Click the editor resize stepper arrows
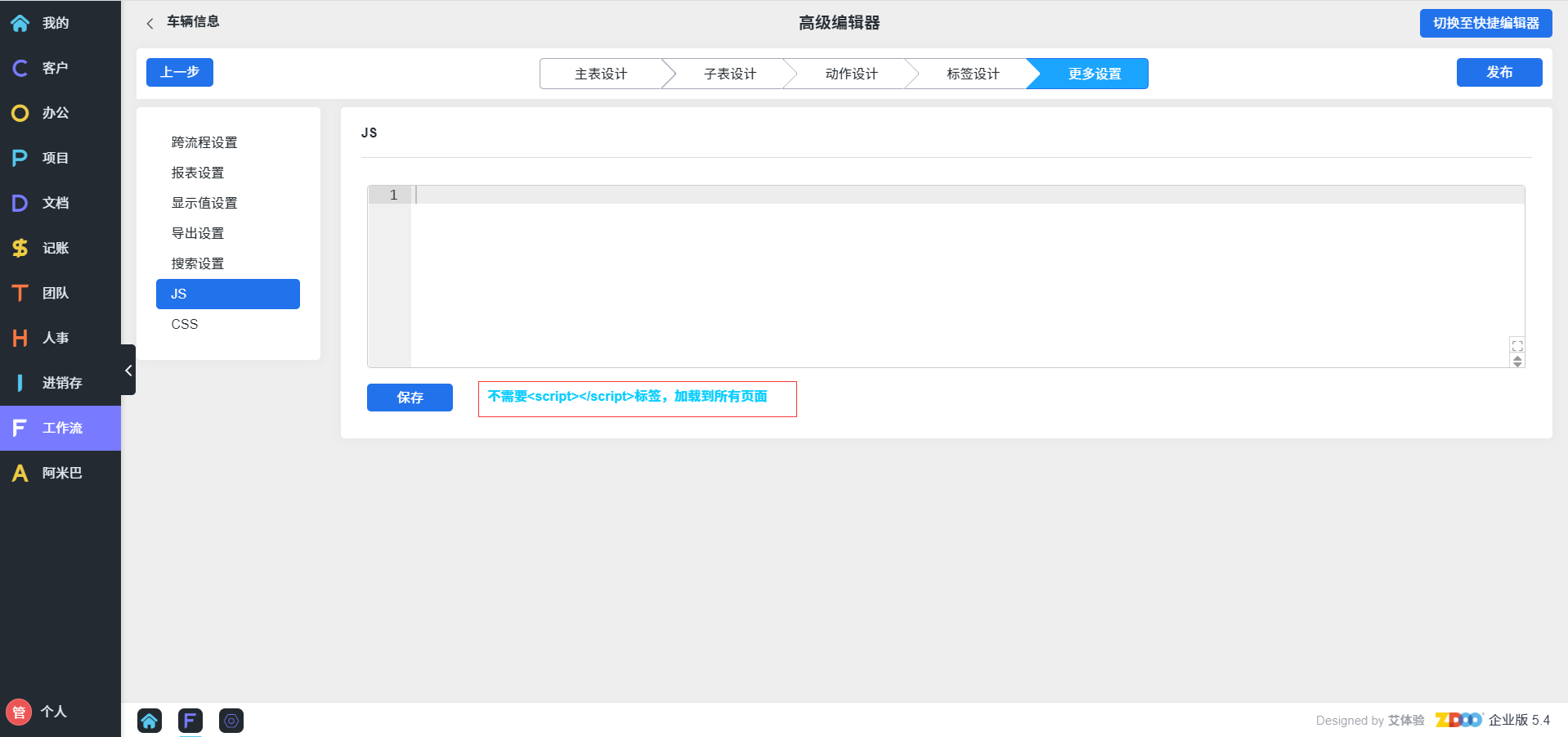The height and width of the screenshot is (737, 1568). click(x=1517, y=362)
